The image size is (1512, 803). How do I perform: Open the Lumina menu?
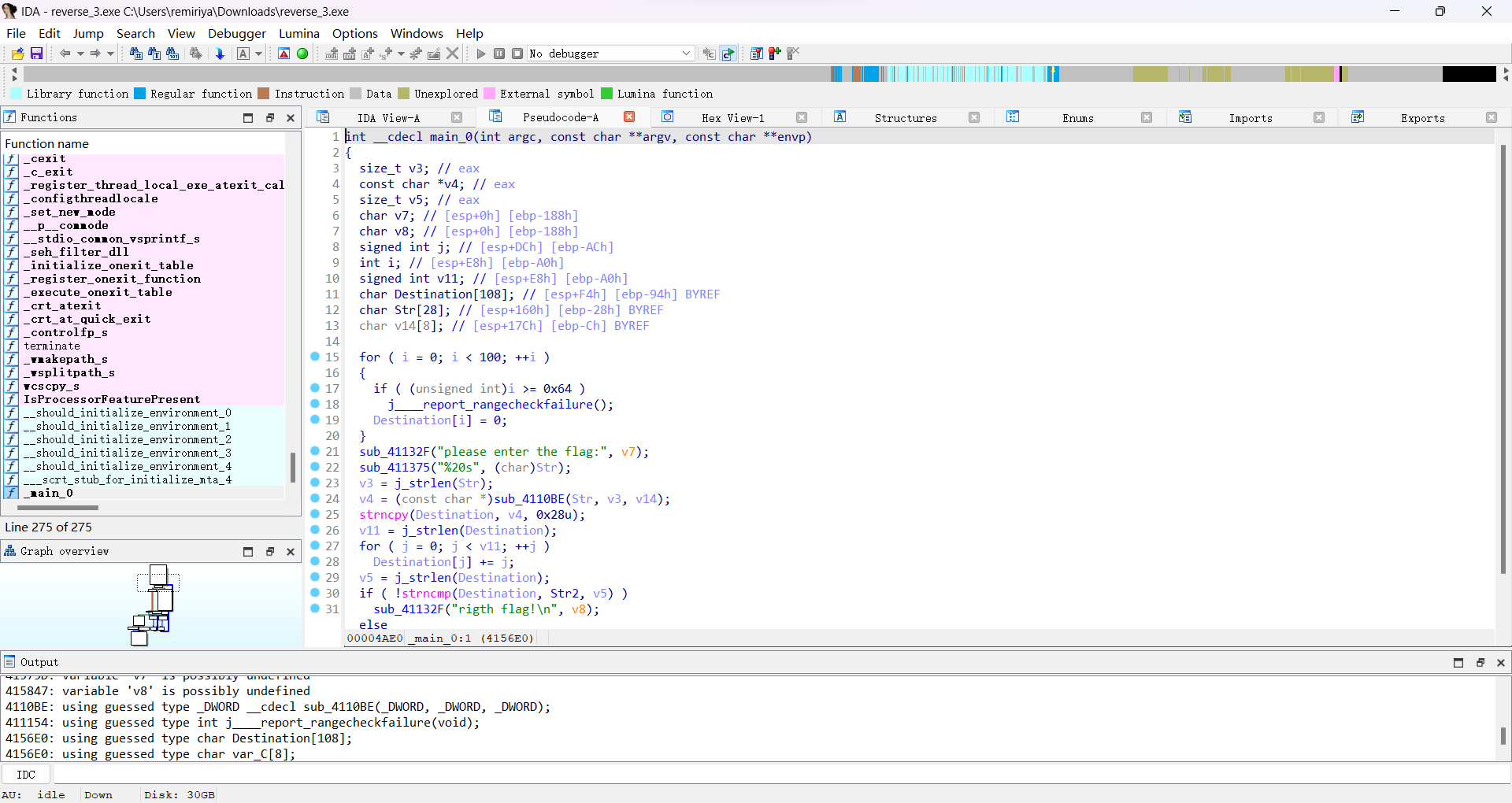click(x=298, y=33)
